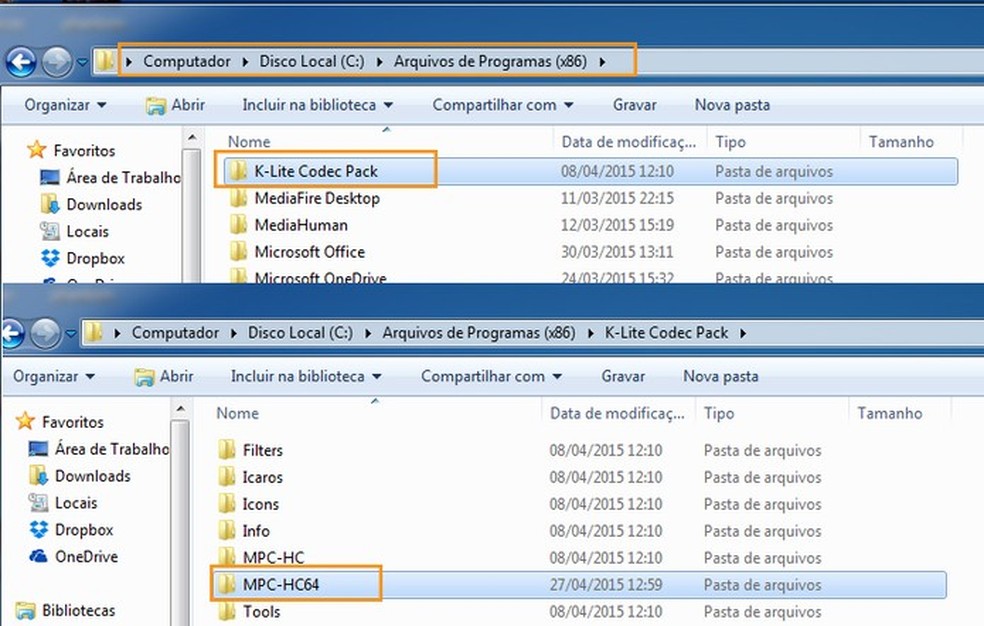The height and width of the screenshot is (626, 984).
Task: Click scroll-up arrow of lower sidebar
Action: click(180, 409)
